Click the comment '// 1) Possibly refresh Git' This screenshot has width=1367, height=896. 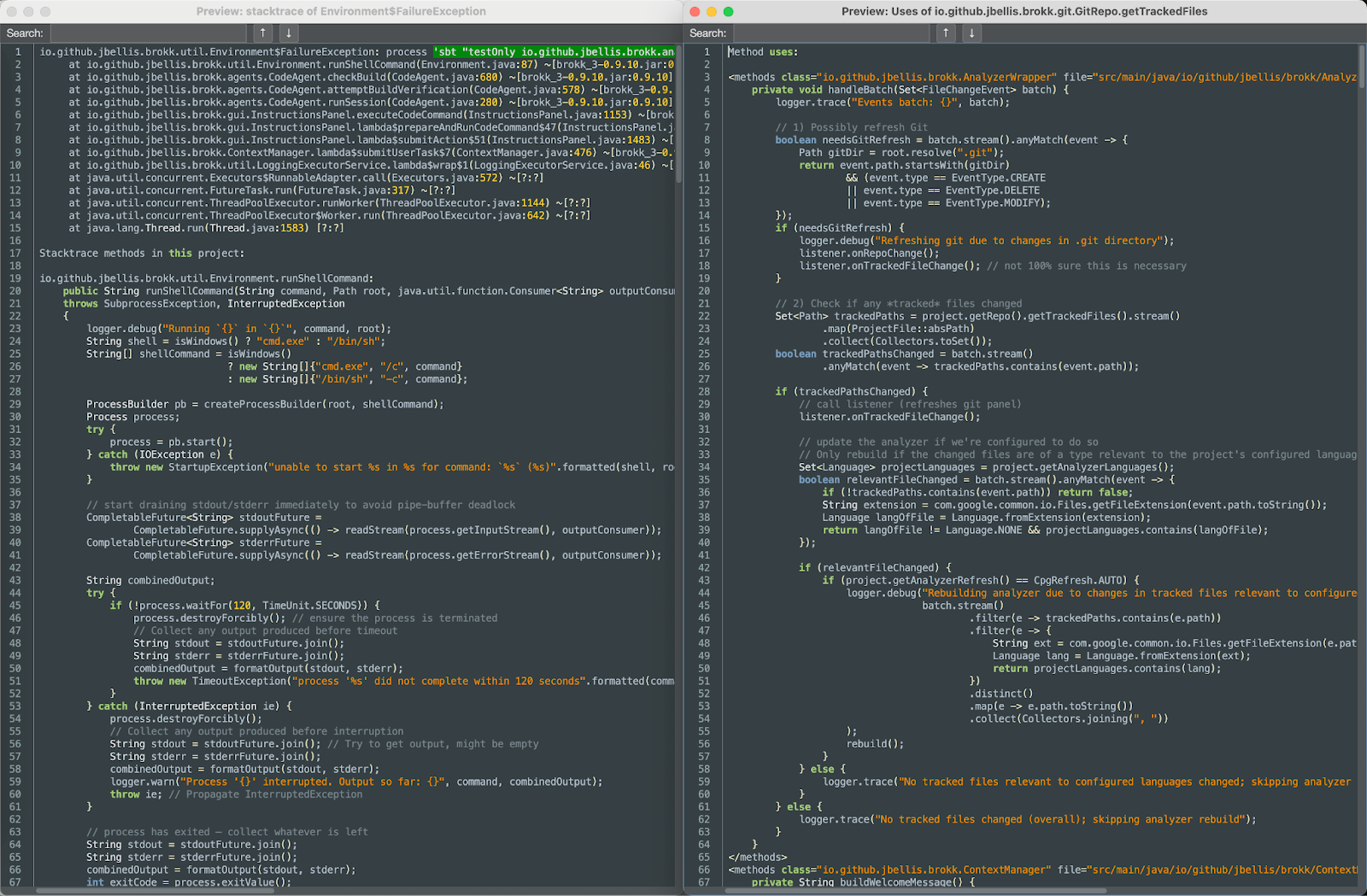click(x=851, y=127)
